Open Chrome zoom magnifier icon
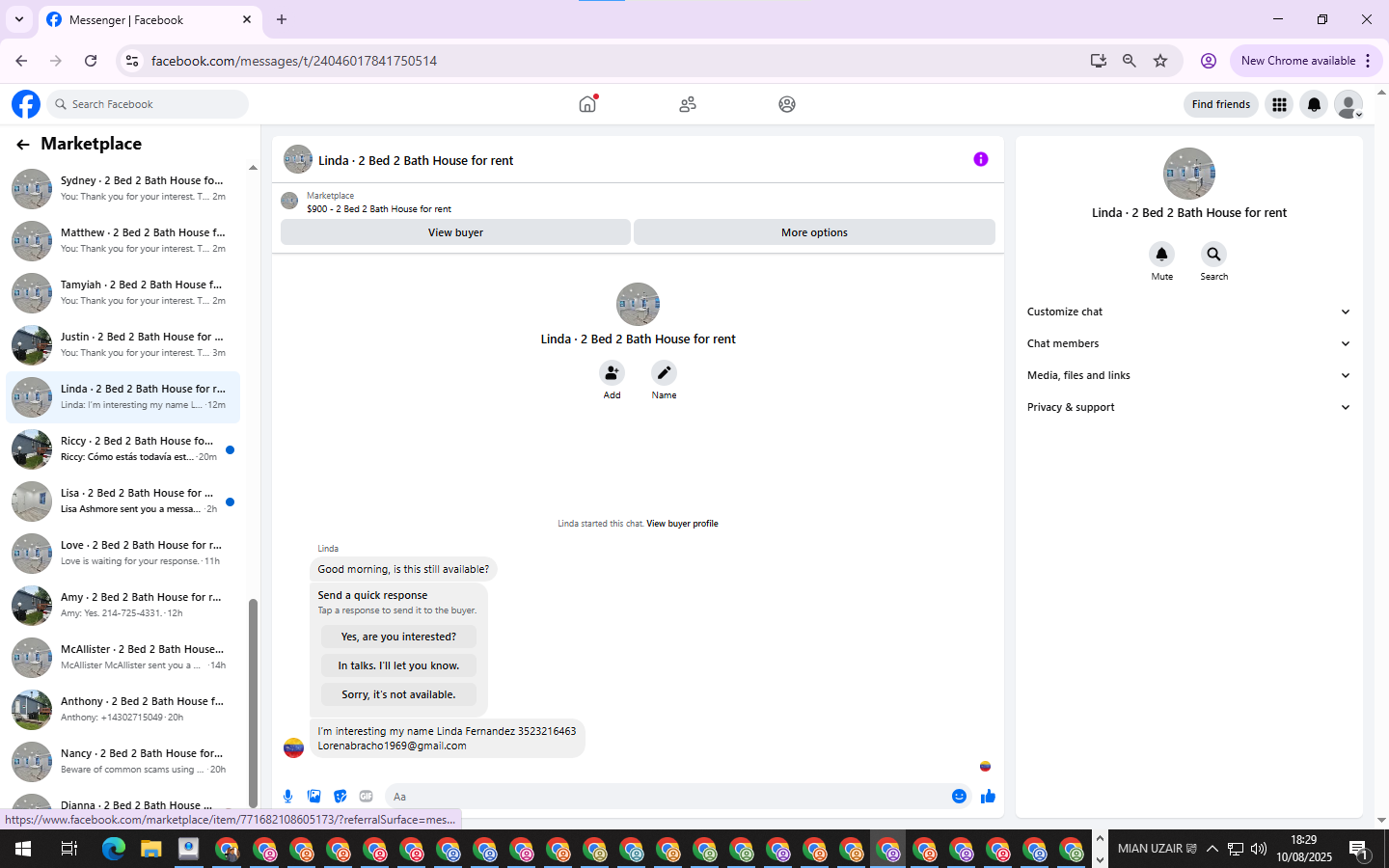The width and height of the screenshot is (1389, 868). (x=1130, y=61)
